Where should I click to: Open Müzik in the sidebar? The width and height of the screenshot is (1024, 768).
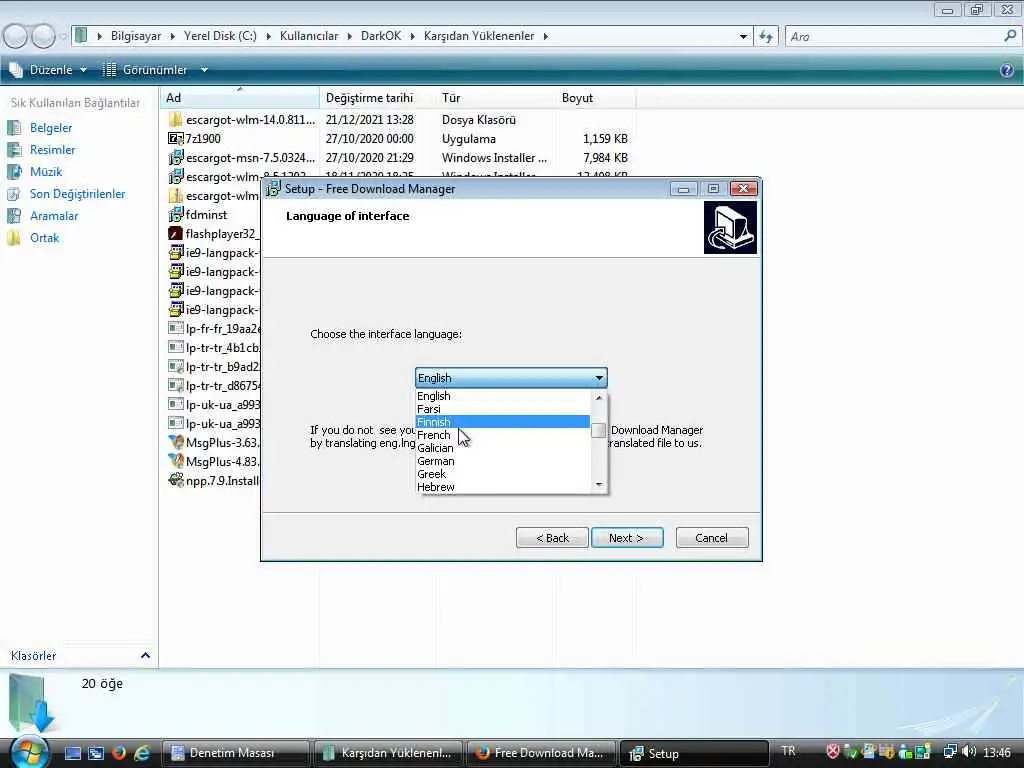click(46, 172)
